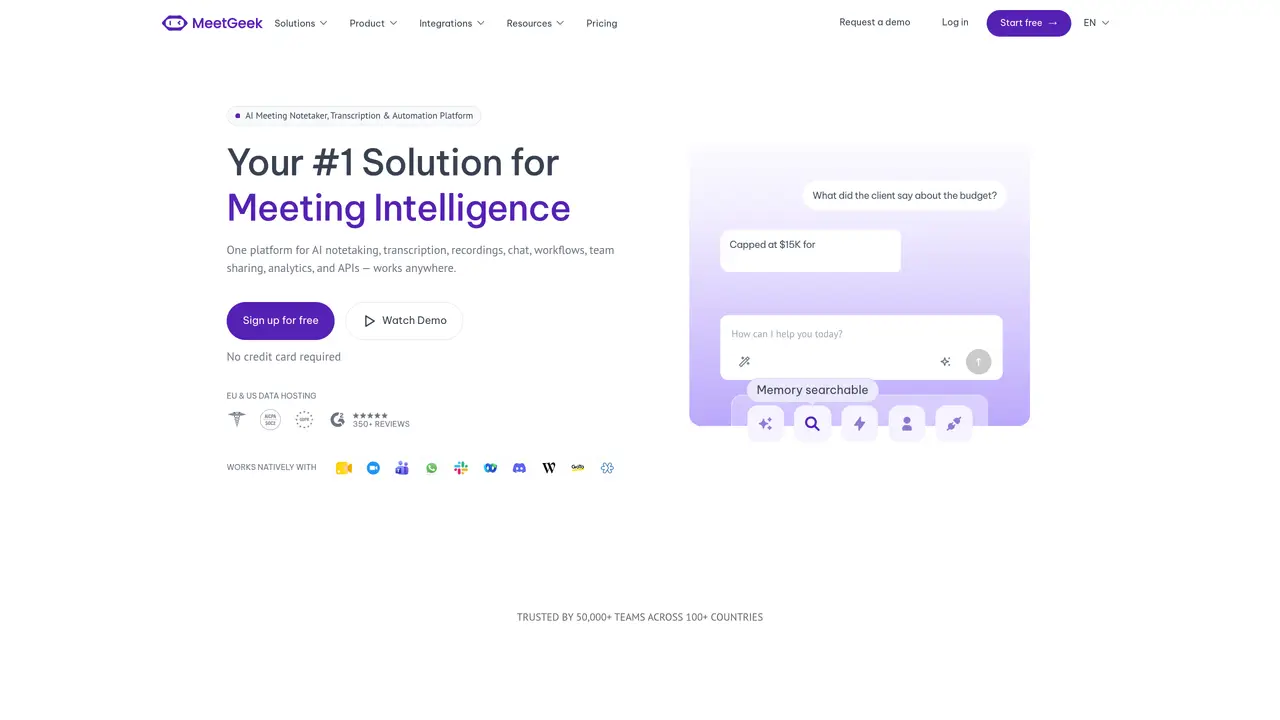The image size is (1280, 720).
Task: Click the five-star rating
Action: coord(370,415)
